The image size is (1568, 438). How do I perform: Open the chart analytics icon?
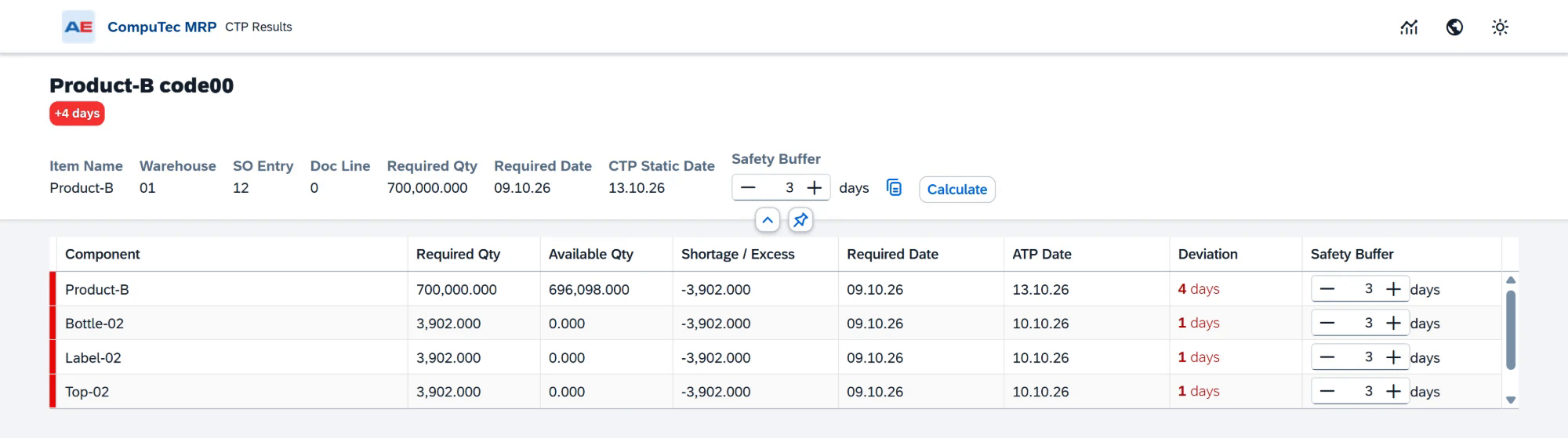pos(1409,27)
